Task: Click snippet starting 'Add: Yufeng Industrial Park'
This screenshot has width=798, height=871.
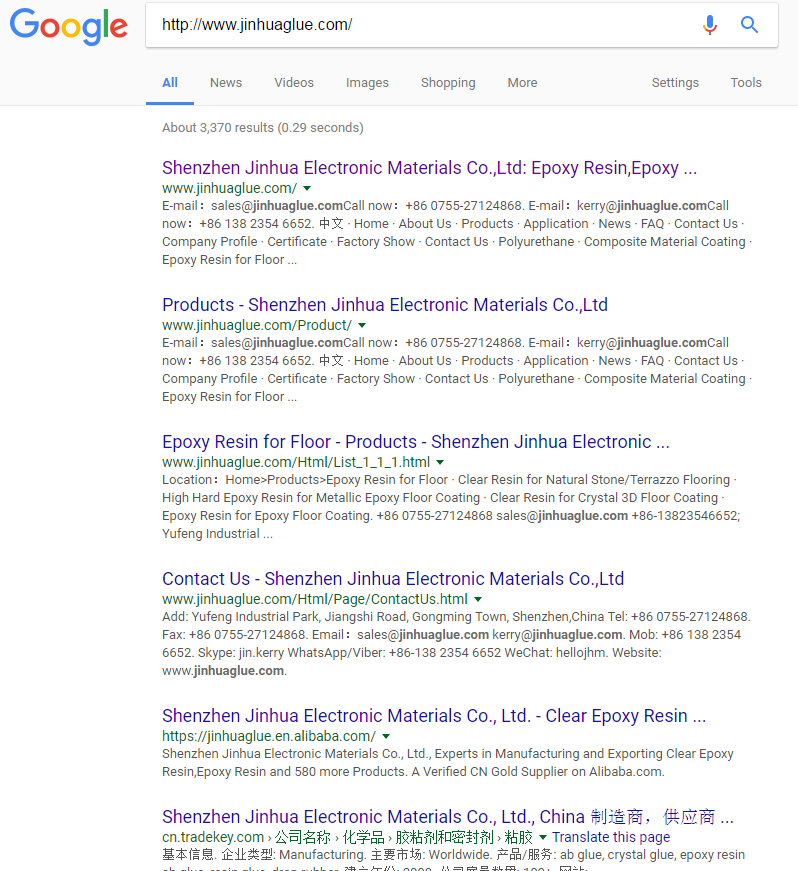Action: point(456,643)
